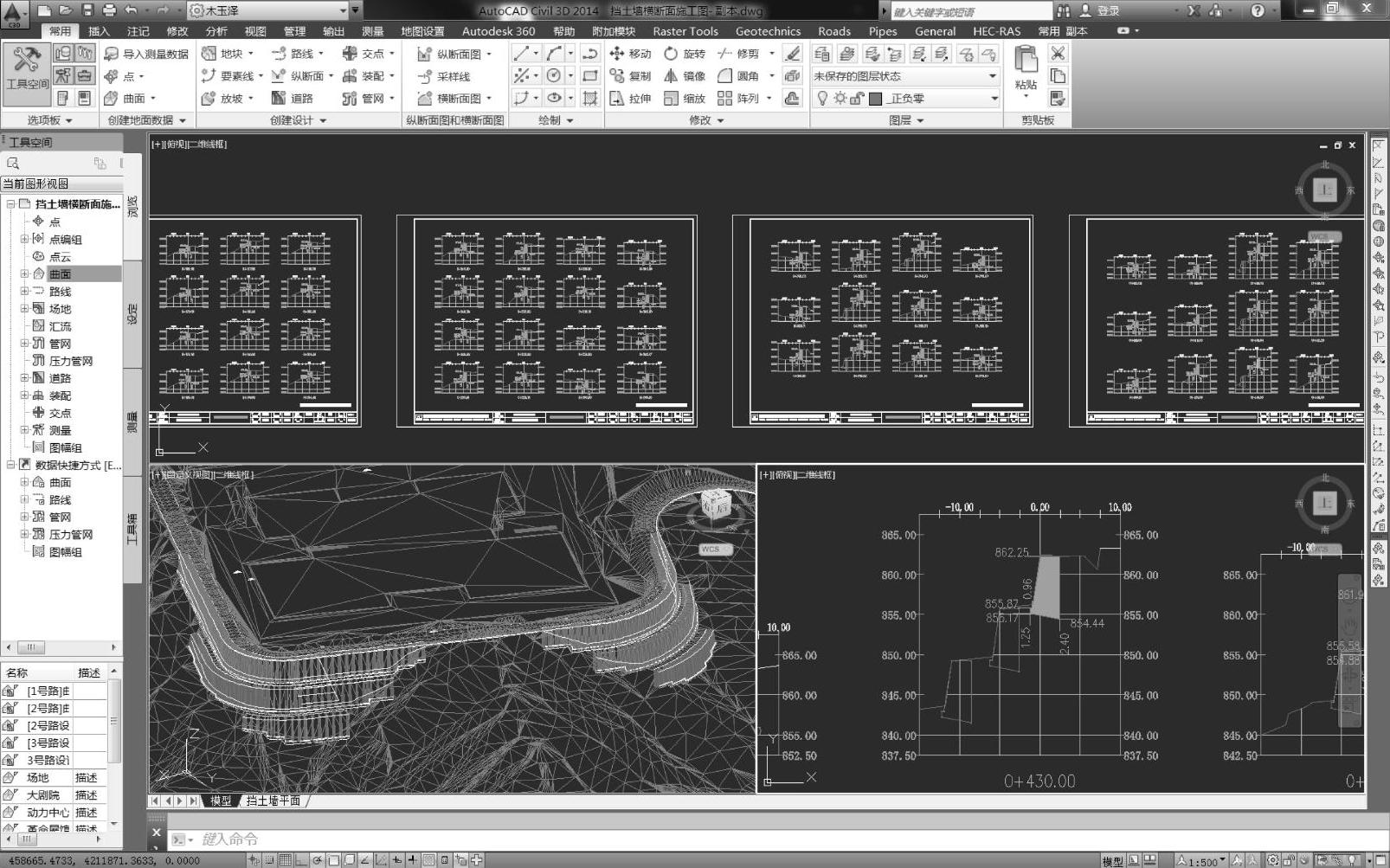Screen dimensions: 1390x868
Task: Click 导入测量数据 in the ribbon
Action: coord(146,54)
